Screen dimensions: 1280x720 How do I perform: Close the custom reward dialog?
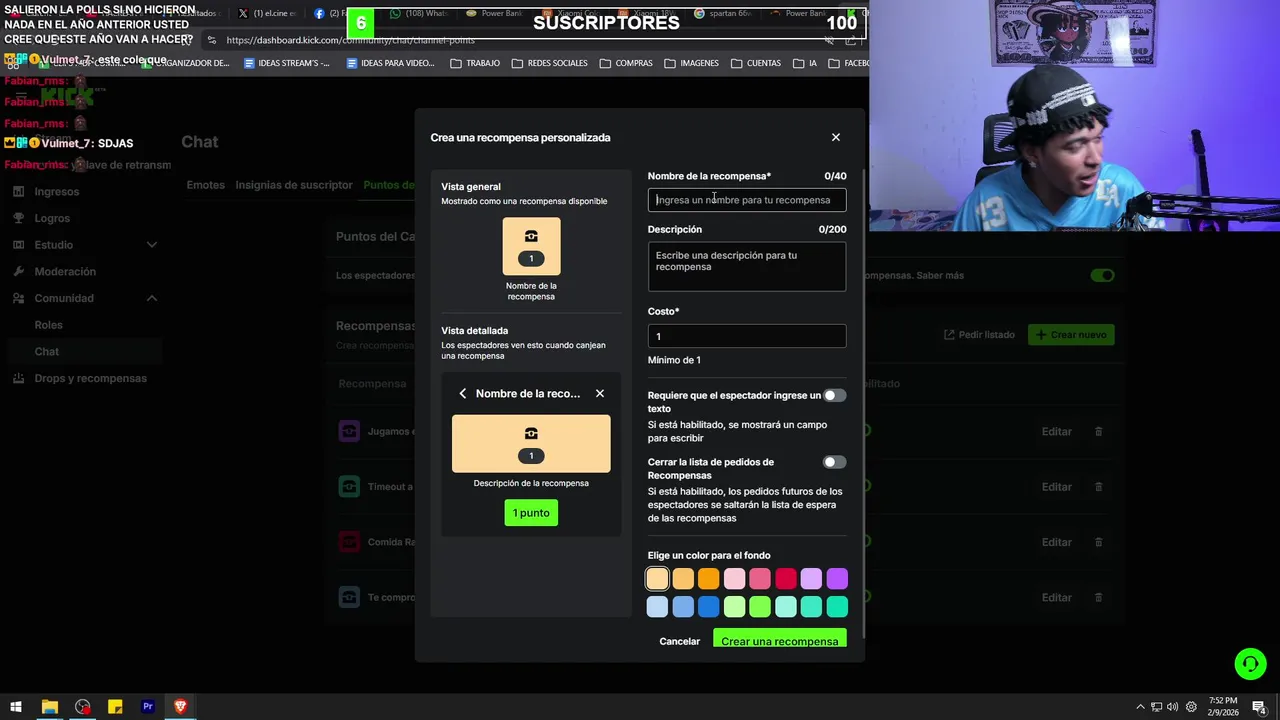tap(836, 137)
